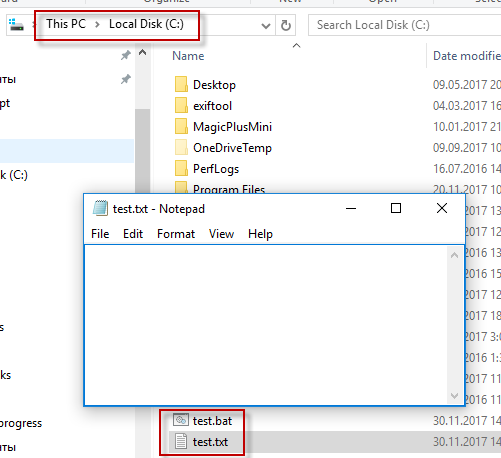Open the Notepad File menu

click(100, 234)
